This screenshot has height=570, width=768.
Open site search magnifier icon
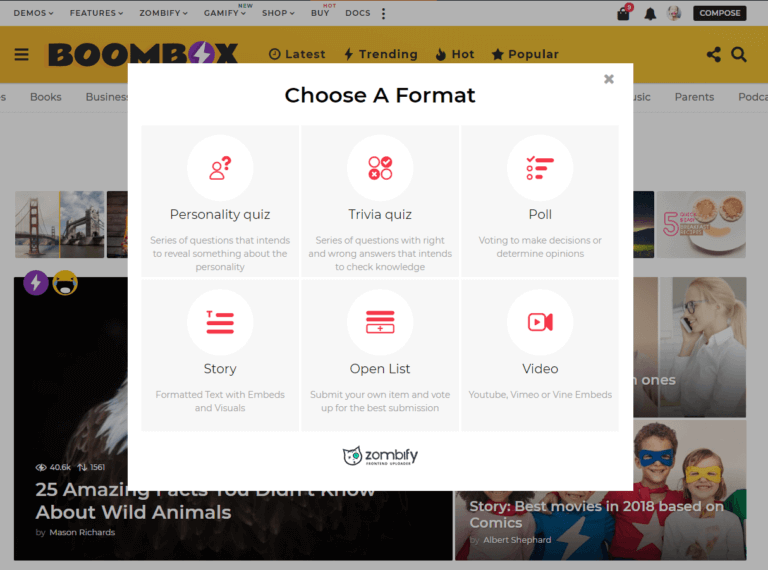(x=739, y=54)
